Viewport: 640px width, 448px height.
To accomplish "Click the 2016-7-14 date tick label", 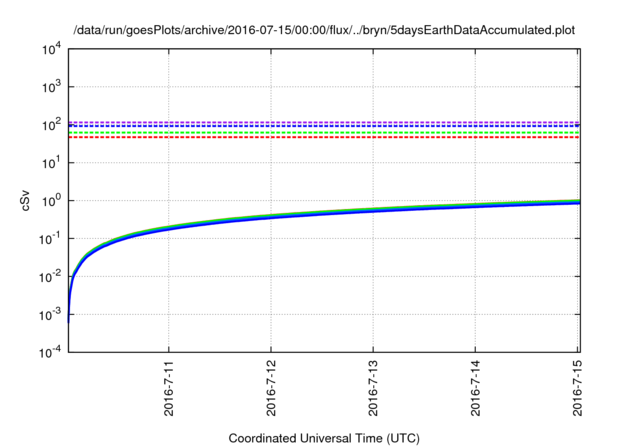I will pos(475,388).
